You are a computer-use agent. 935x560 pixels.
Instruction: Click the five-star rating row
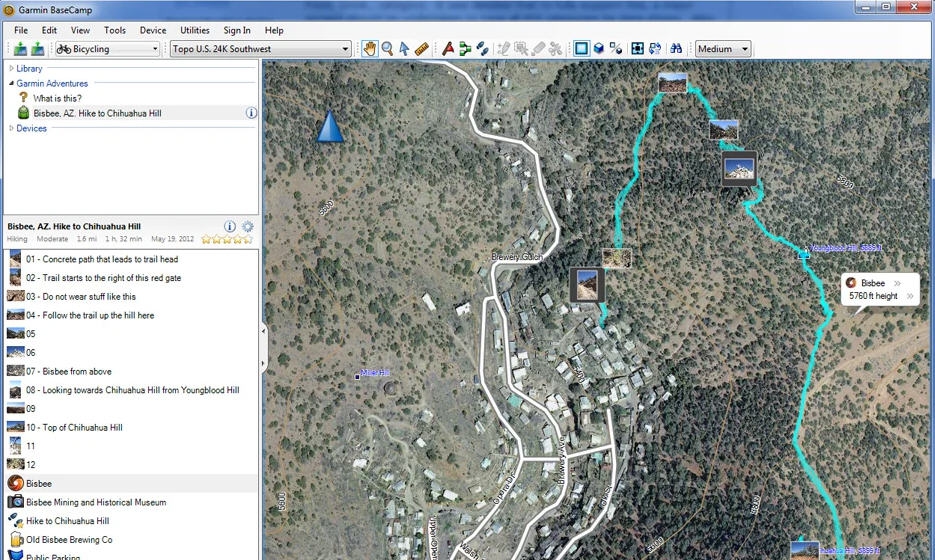[x=227, y=239]
